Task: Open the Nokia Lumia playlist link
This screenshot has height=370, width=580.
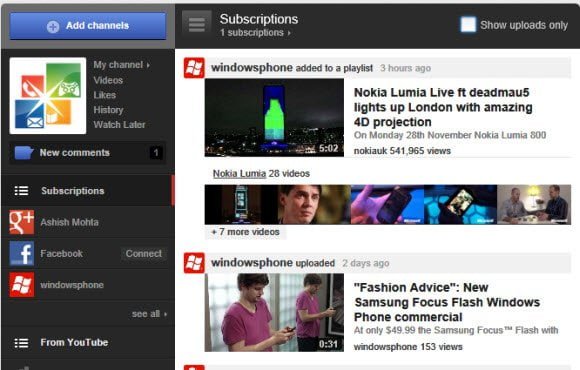Action: pos(239,174)
